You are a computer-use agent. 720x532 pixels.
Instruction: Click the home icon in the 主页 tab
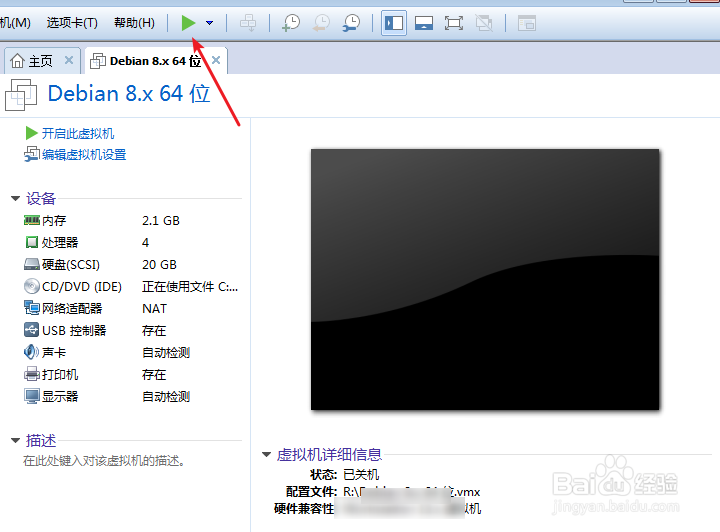click(17, 61)
